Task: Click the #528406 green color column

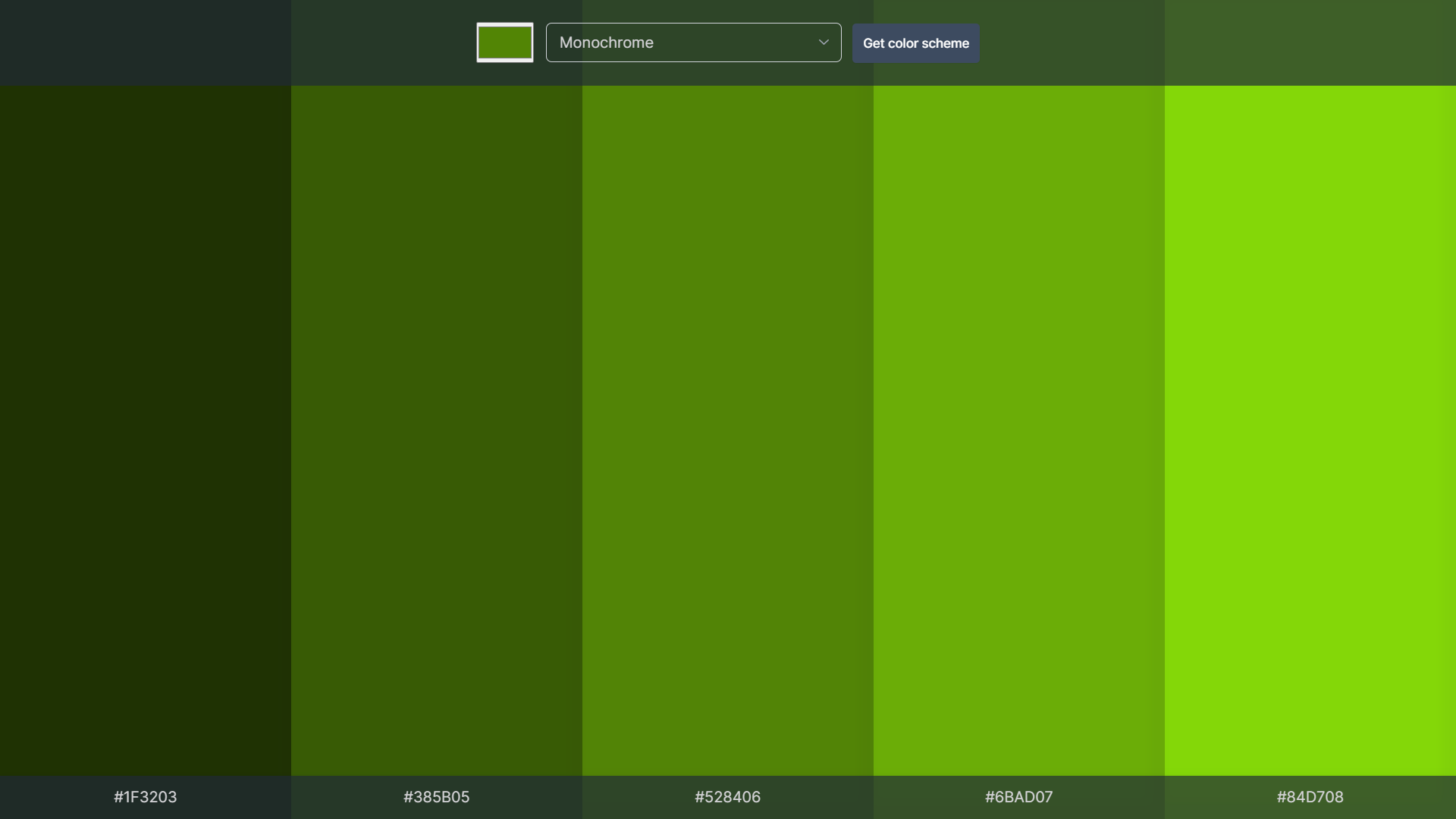Action: point(728,430)
